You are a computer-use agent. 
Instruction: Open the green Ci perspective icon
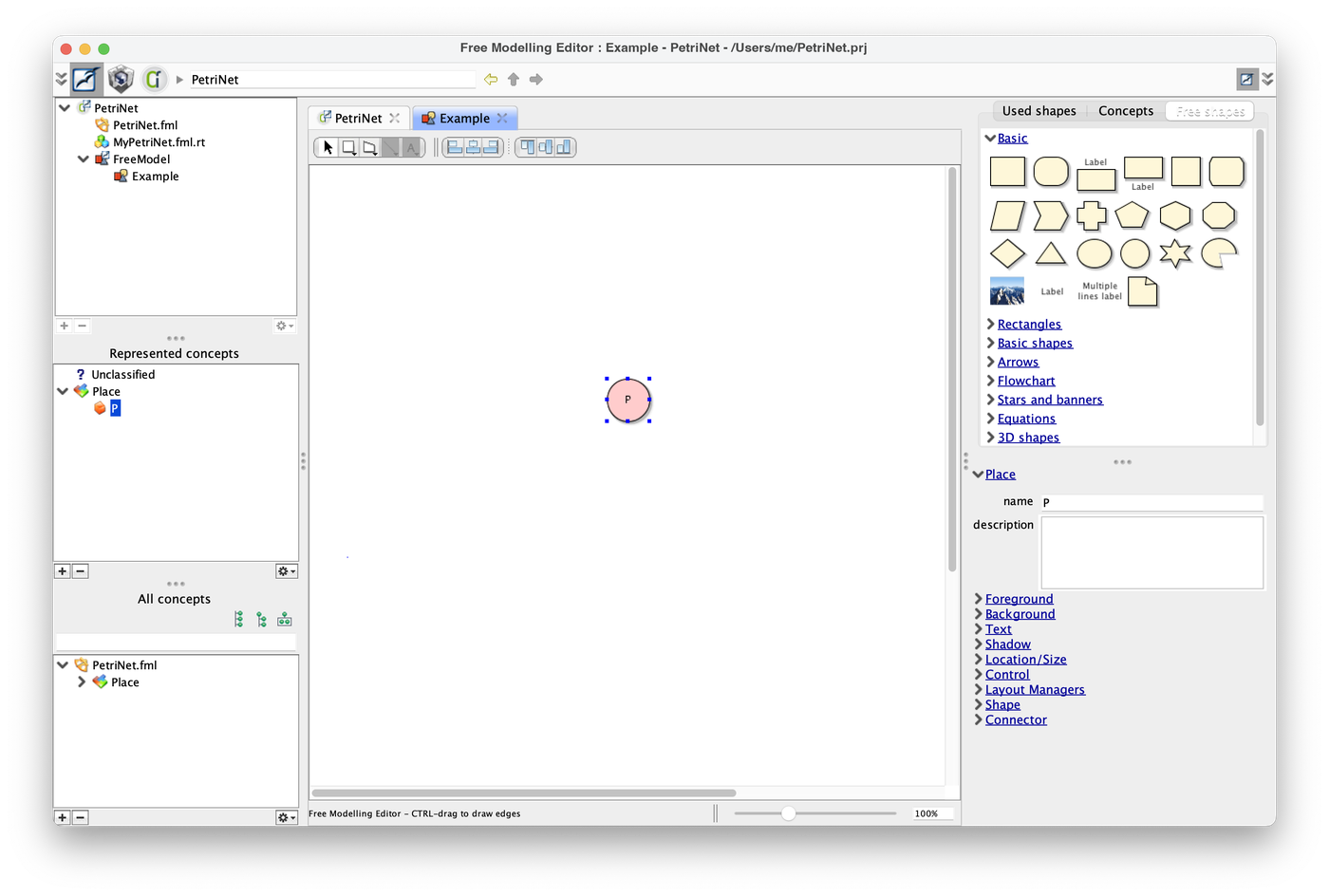click(154, 79)
